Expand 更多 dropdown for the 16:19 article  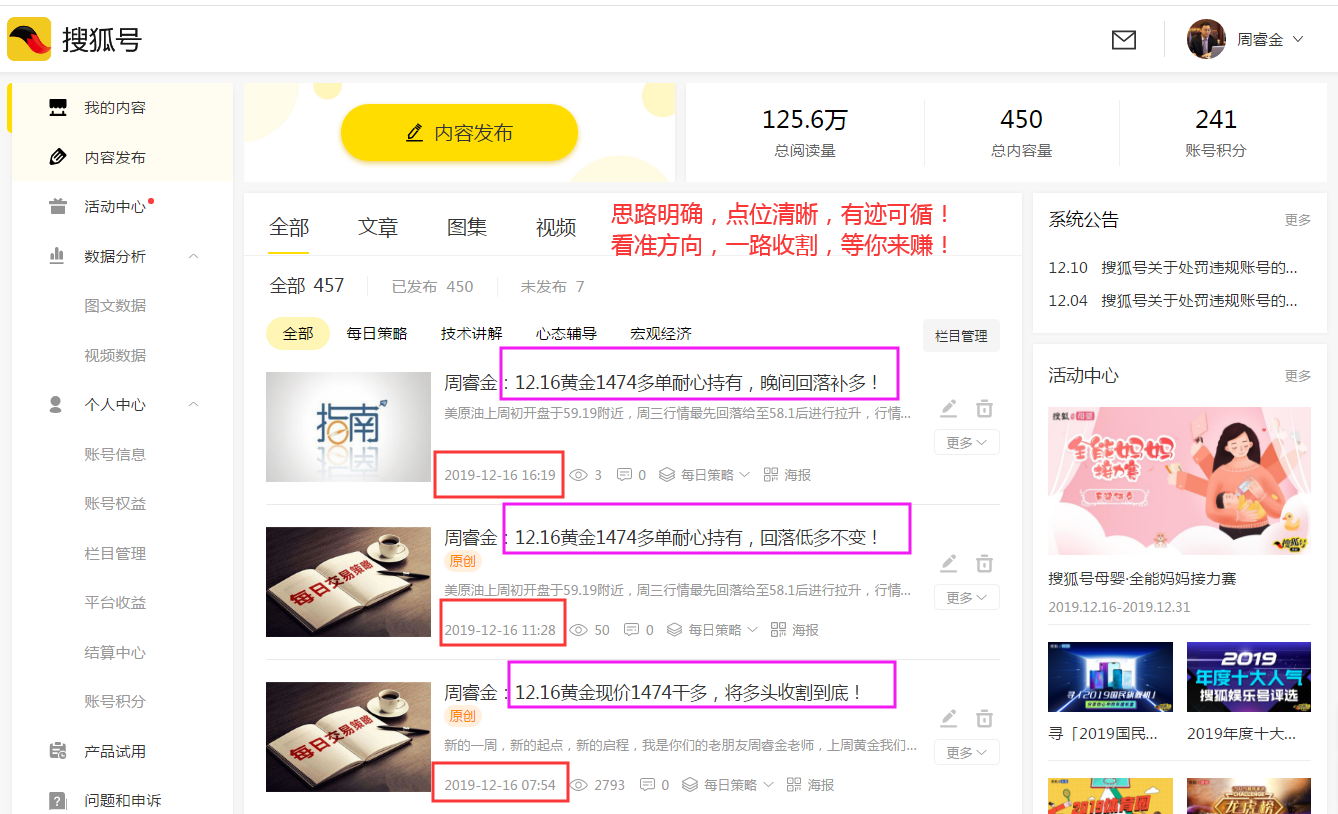click(967, 442)
